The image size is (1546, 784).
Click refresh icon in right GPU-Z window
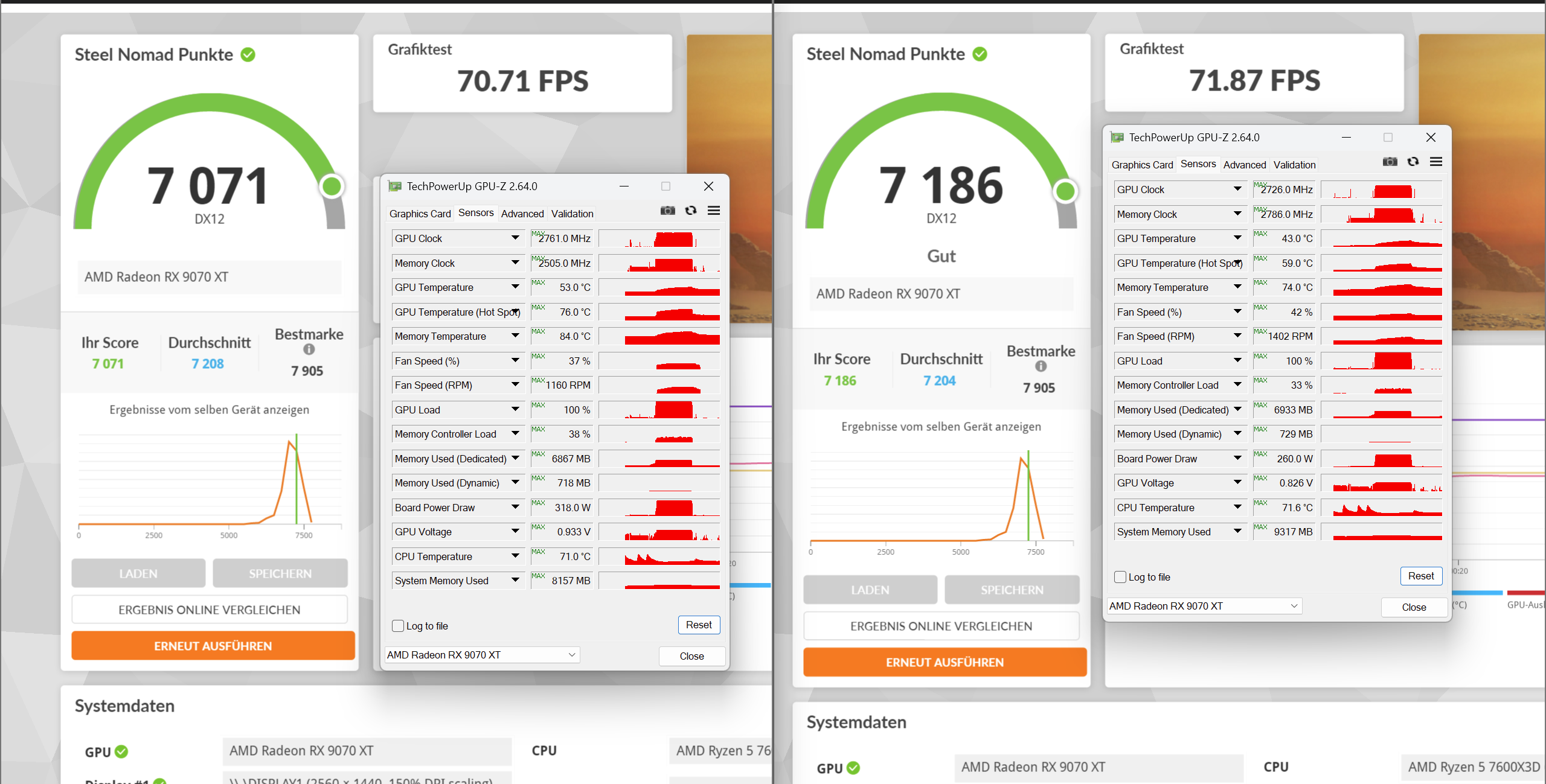[x=1413, y=162]
